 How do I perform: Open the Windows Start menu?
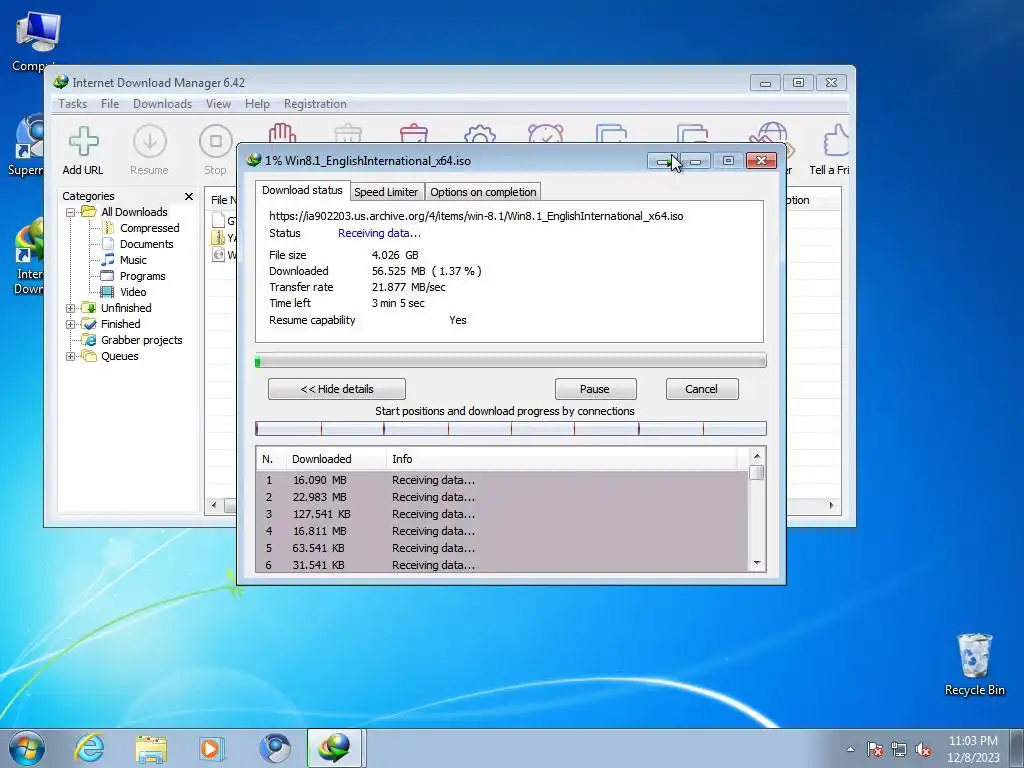(27, 748)
